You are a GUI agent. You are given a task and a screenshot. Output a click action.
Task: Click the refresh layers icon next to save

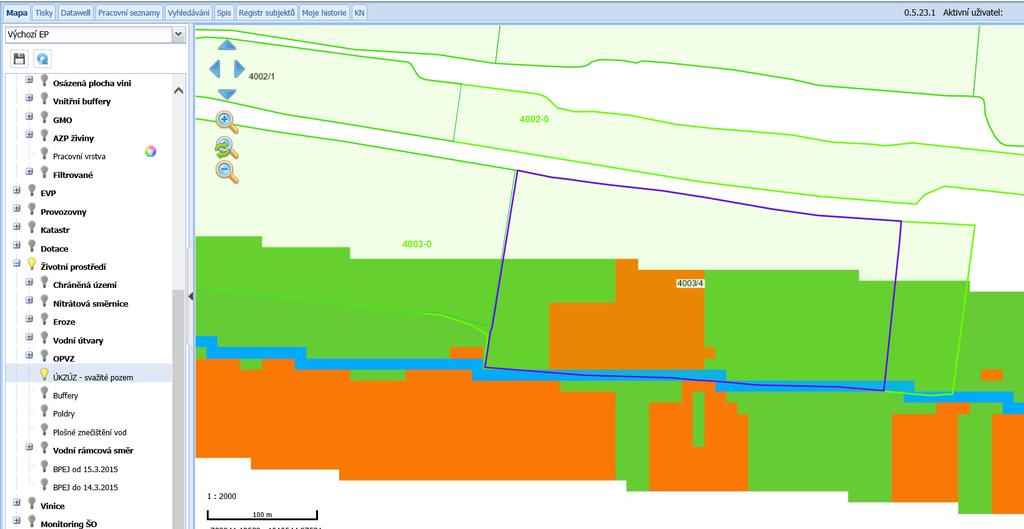point(42,59)
